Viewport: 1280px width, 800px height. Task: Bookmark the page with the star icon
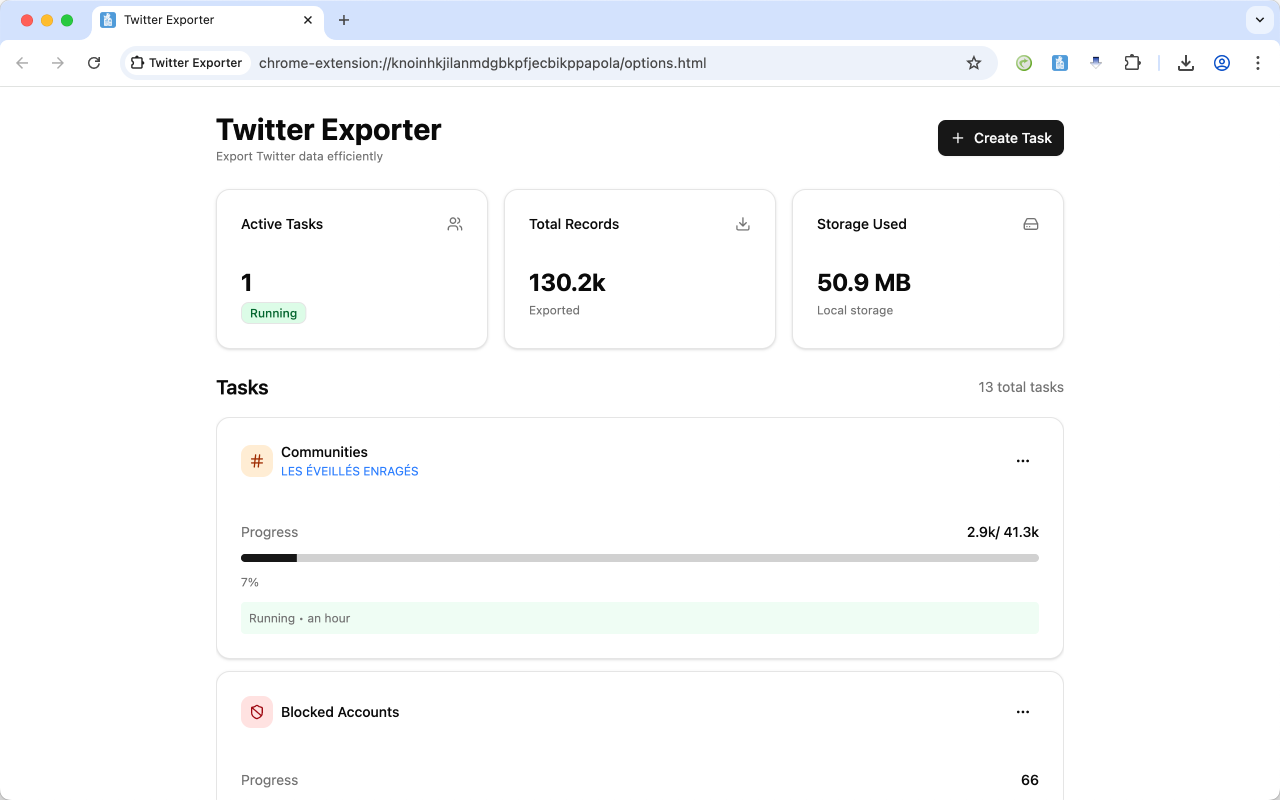coord(973,62)
